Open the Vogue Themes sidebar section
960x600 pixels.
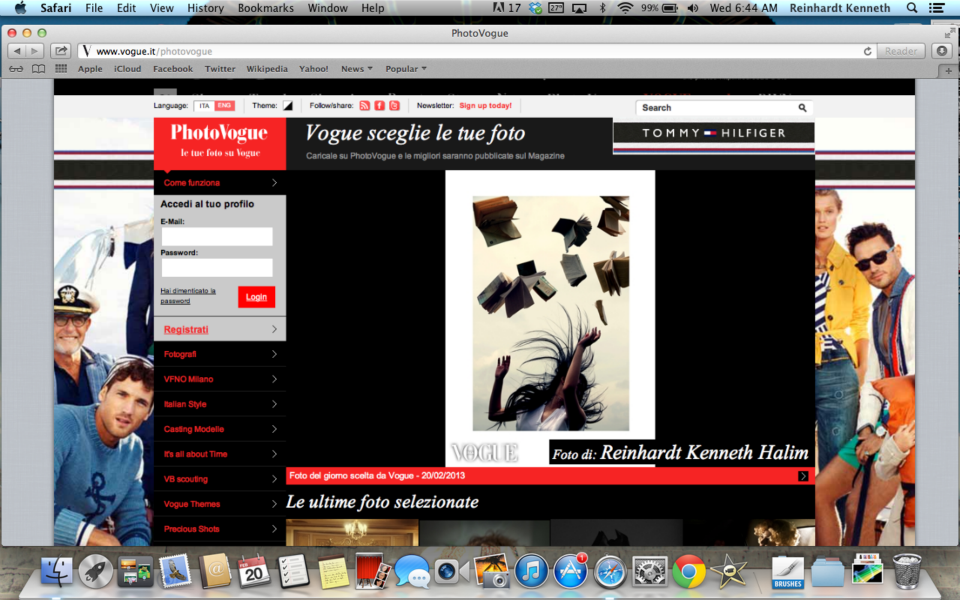(x=220, y=504)
